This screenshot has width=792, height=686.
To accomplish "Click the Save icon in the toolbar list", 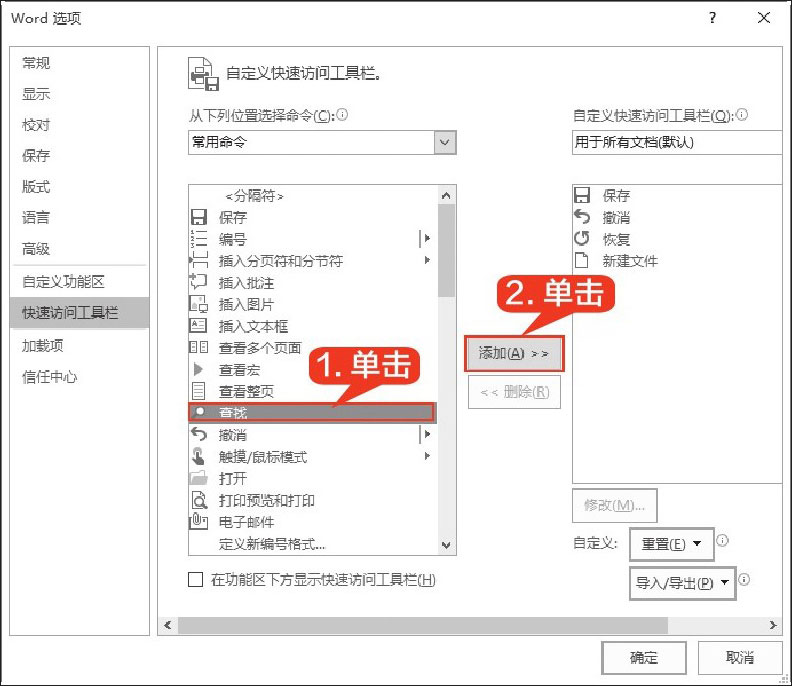I will click(582, 195).
